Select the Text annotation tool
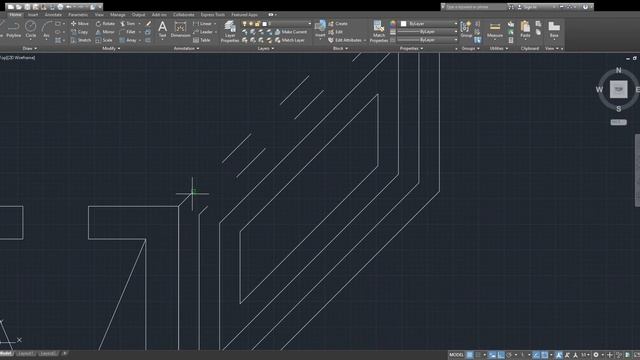Image resolution: width=640 pixels, height=360 pixels. tap(162, 29)
